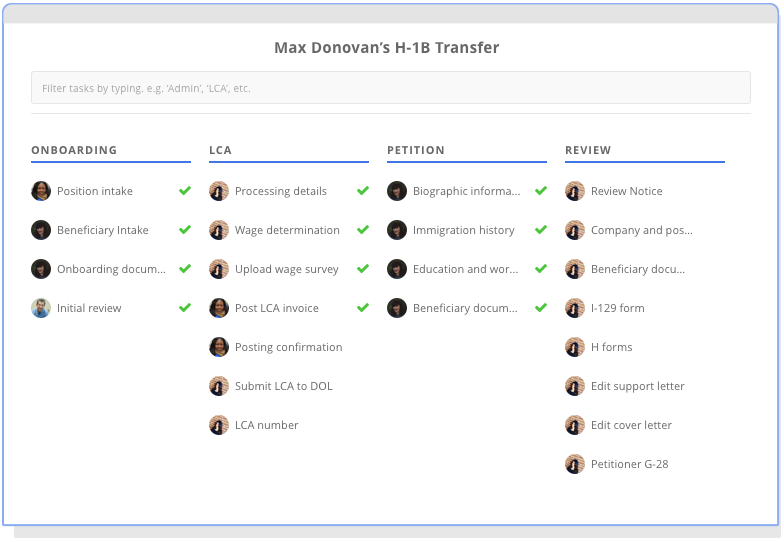The width and height of the screenshot is (784, 542).
Task: Toggle the checkmark for Wage determination
Action: 362,230
